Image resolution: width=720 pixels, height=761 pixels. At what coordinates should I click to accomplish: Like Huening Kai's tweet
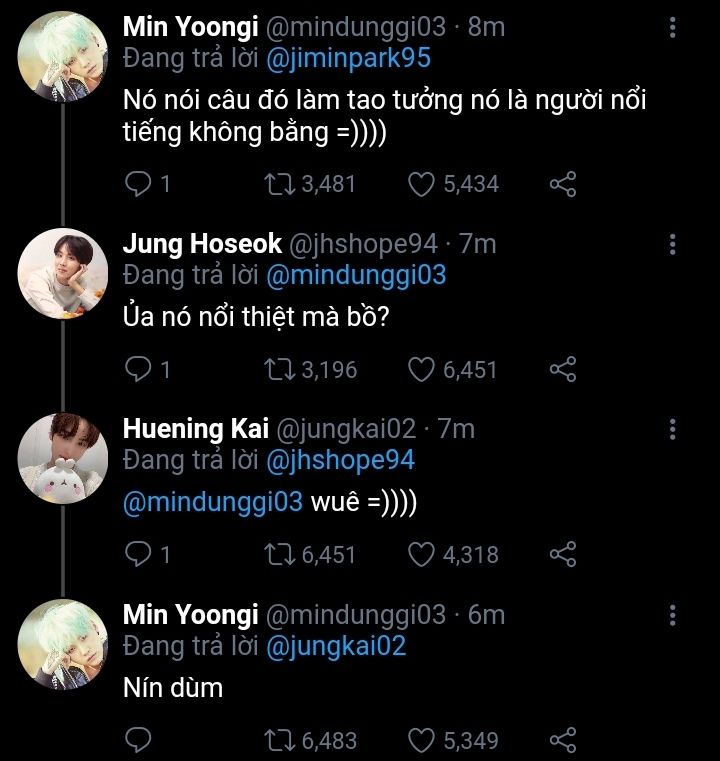coord(423,554)
